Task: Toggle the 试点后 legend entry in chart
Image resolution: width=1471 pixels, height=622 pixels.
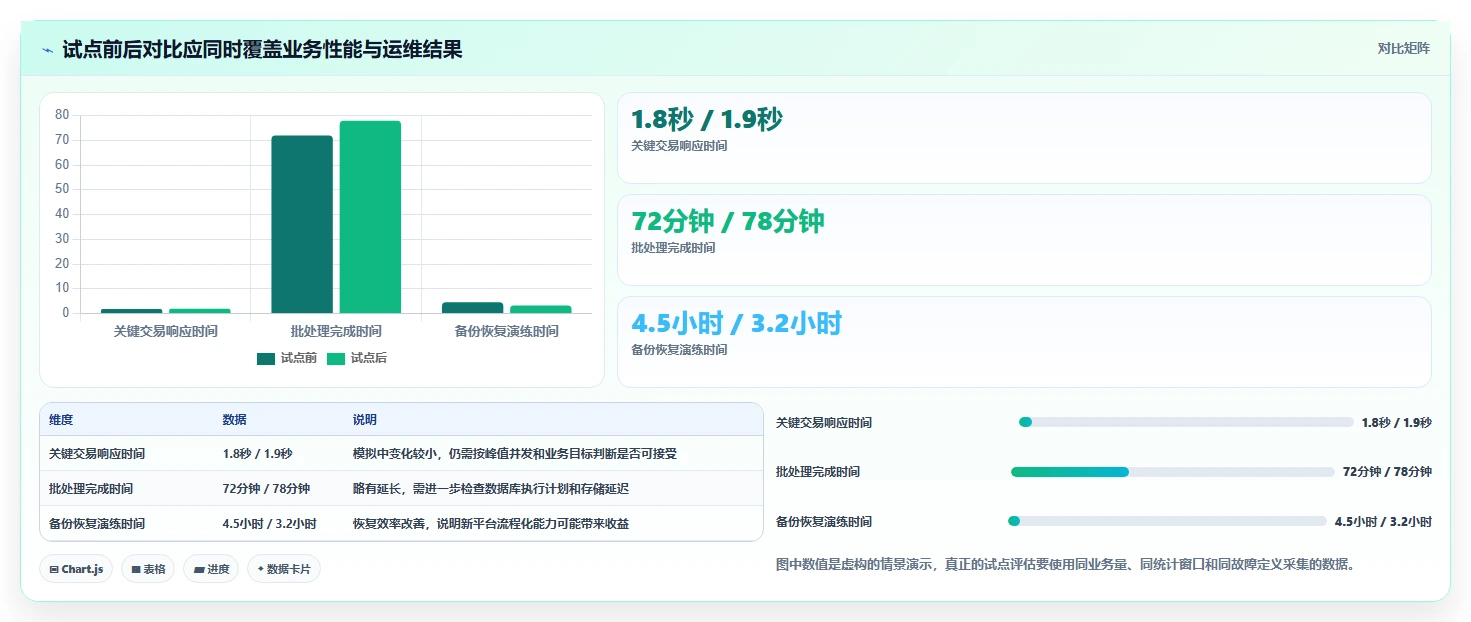Action: tap(357, 358)
